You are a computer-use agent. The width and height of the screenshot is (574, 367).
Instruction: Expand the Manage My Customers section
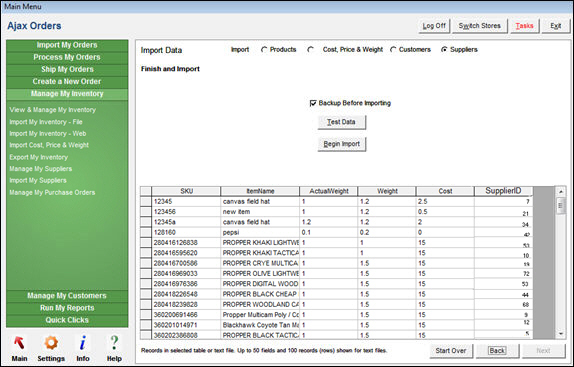[x=67, y=296]
